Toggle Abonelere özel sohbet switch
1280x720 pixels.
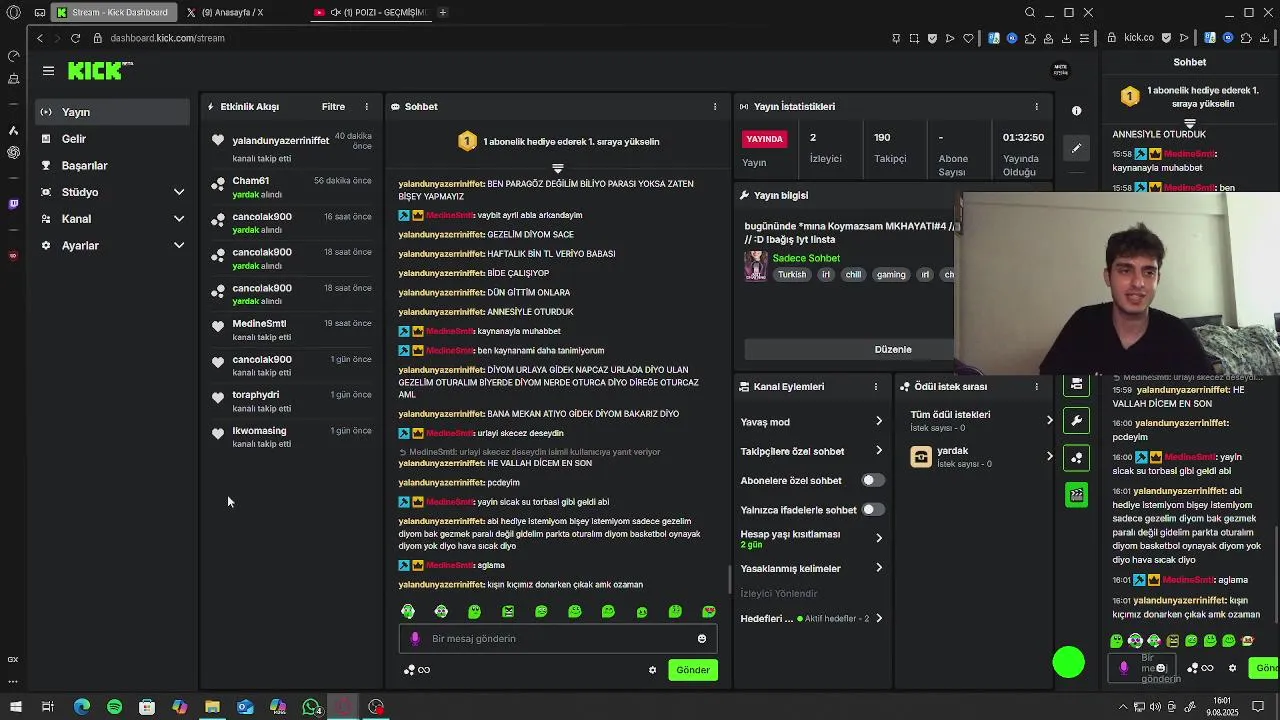point(873,481)
